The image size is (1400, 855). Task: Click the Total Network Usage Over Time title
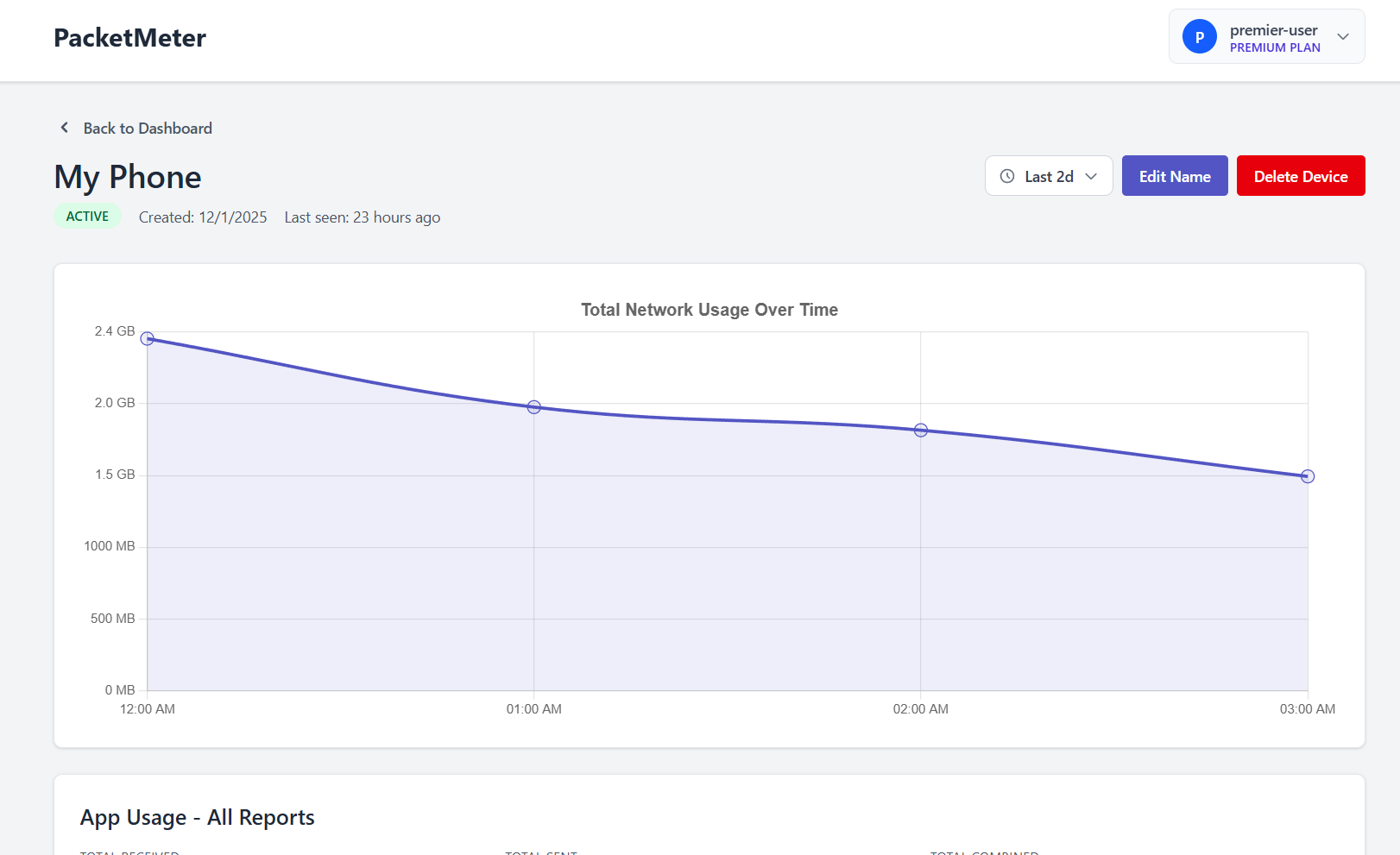[709, 310]
